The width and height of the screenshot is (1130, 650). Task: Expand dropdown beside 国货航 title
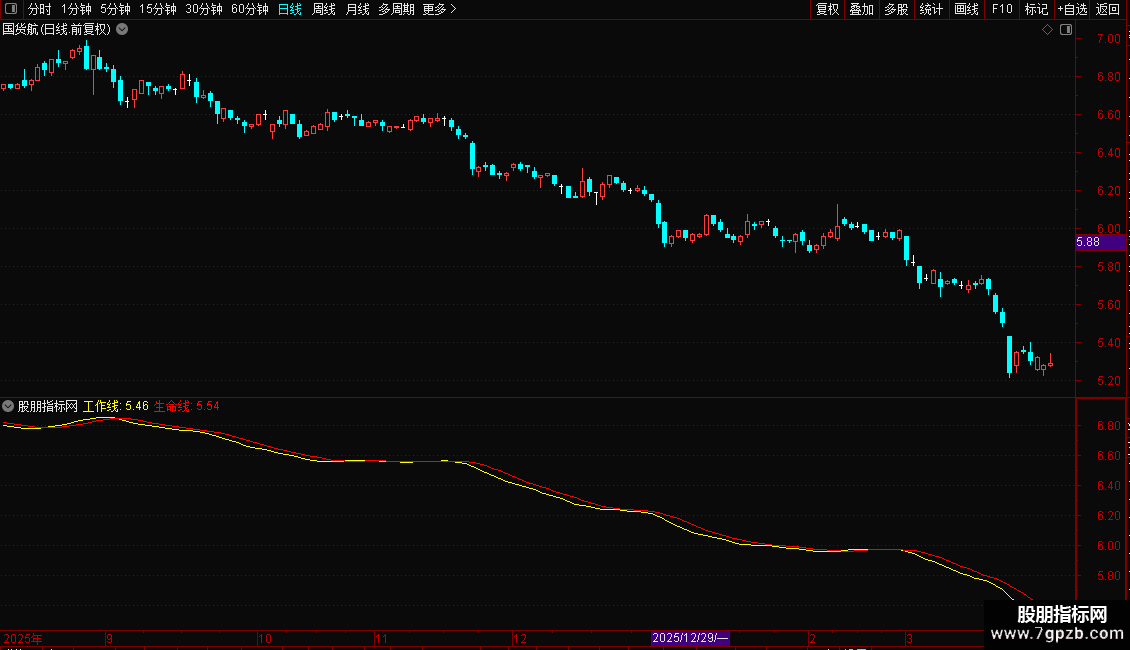click(123, 30)
